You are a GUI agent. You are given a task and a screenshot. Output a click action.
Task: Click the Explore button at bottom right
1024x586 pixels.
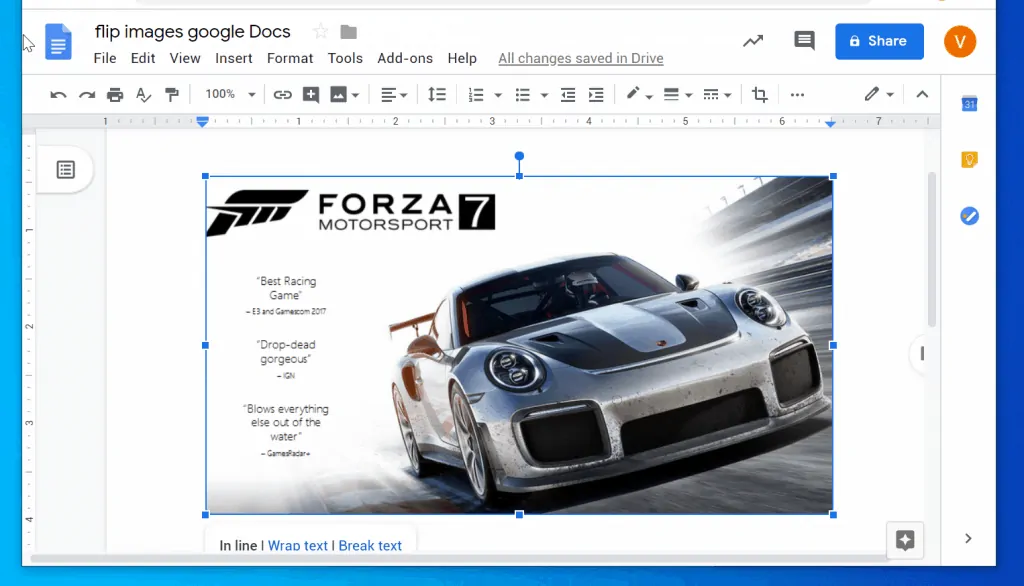904,540
